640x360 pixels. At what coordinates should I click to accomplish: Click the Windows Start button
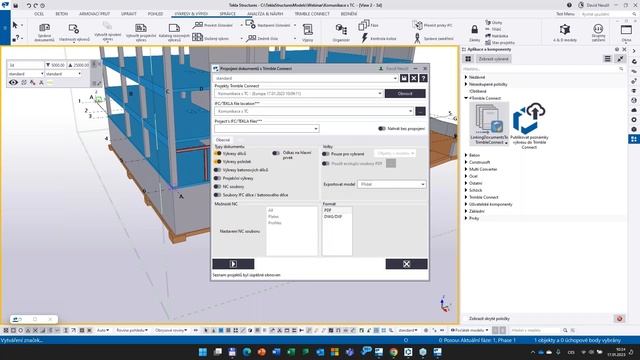pos(202,352)
